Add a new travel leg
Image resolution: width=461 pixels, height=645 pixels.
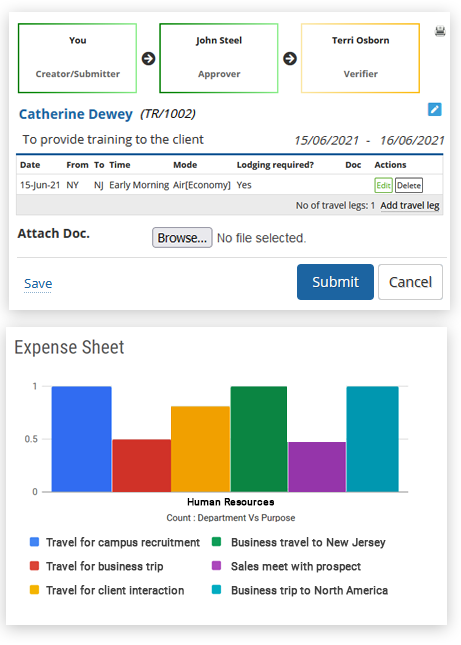tap(410, 205)
